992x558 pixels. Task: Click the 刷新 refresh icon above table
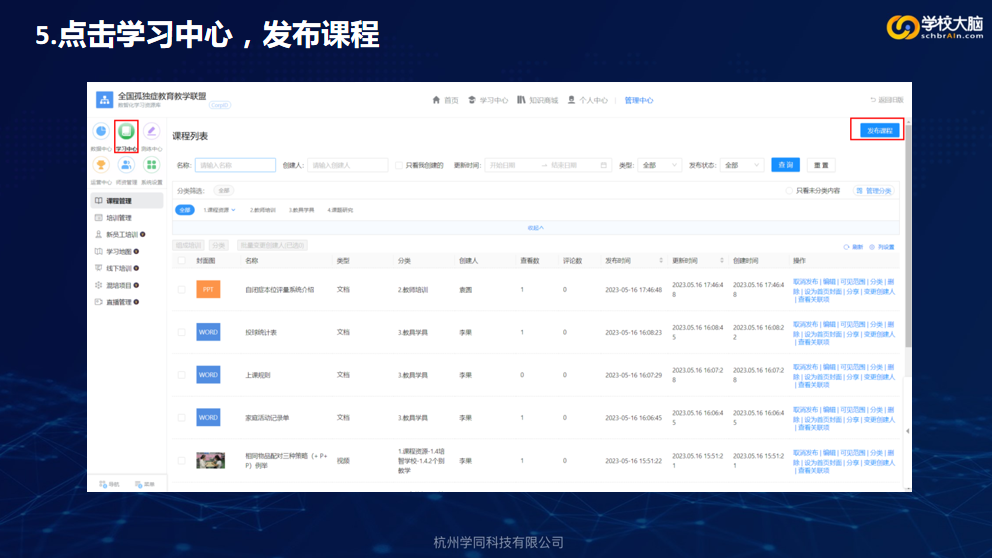pyautogui.click(x=850, y=246)
